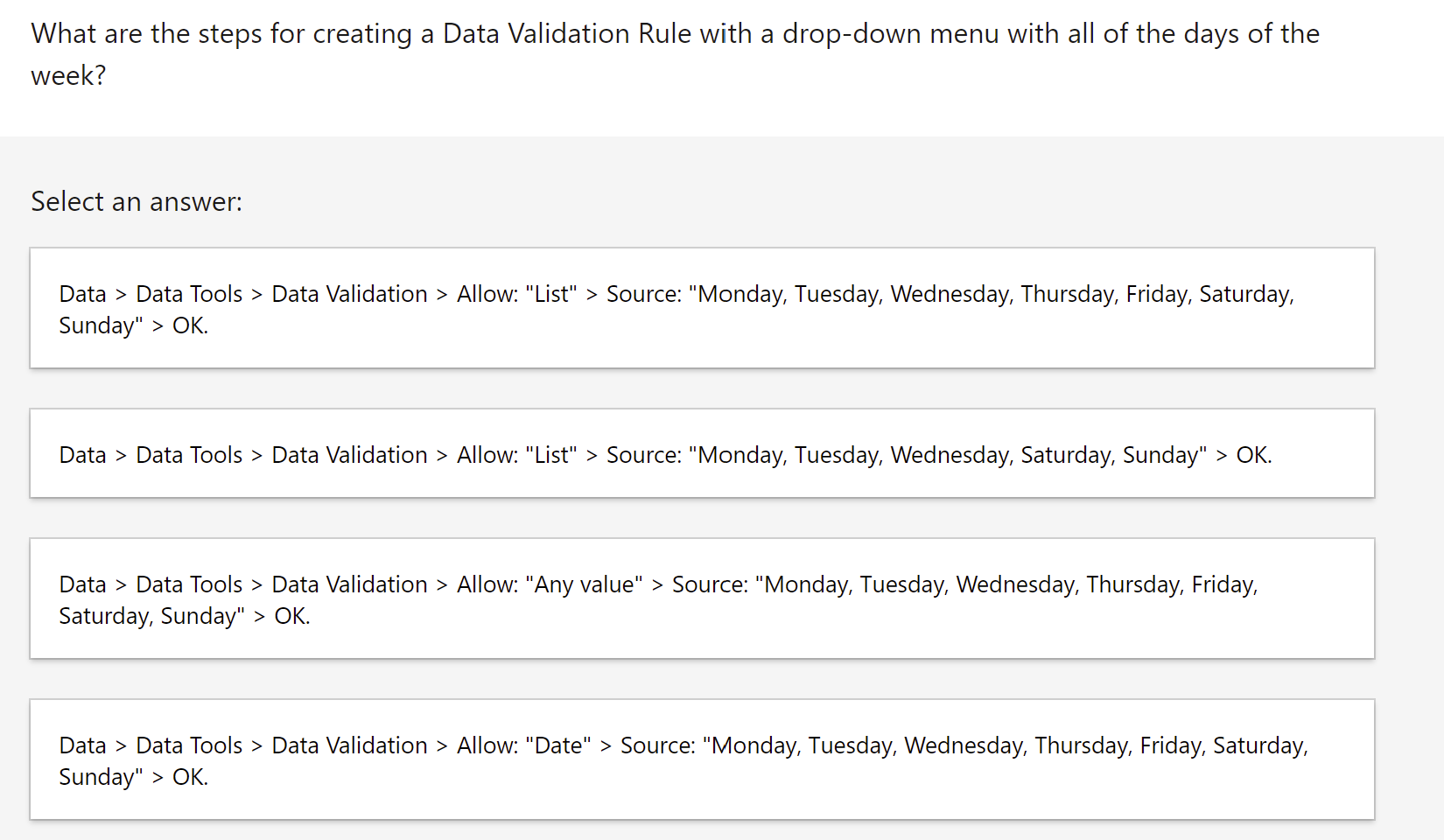Click "Data Validation" text in the second answer
1444x840 pixels.
coord(349,455)
